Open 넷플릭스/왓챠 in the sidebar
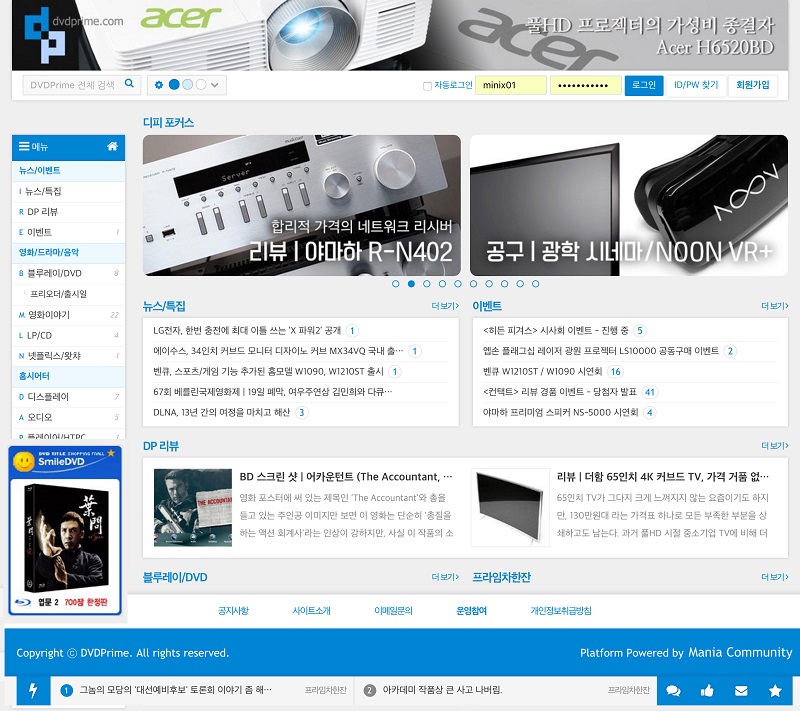Screen dimensions: 800x711 (x=68, y=356)
